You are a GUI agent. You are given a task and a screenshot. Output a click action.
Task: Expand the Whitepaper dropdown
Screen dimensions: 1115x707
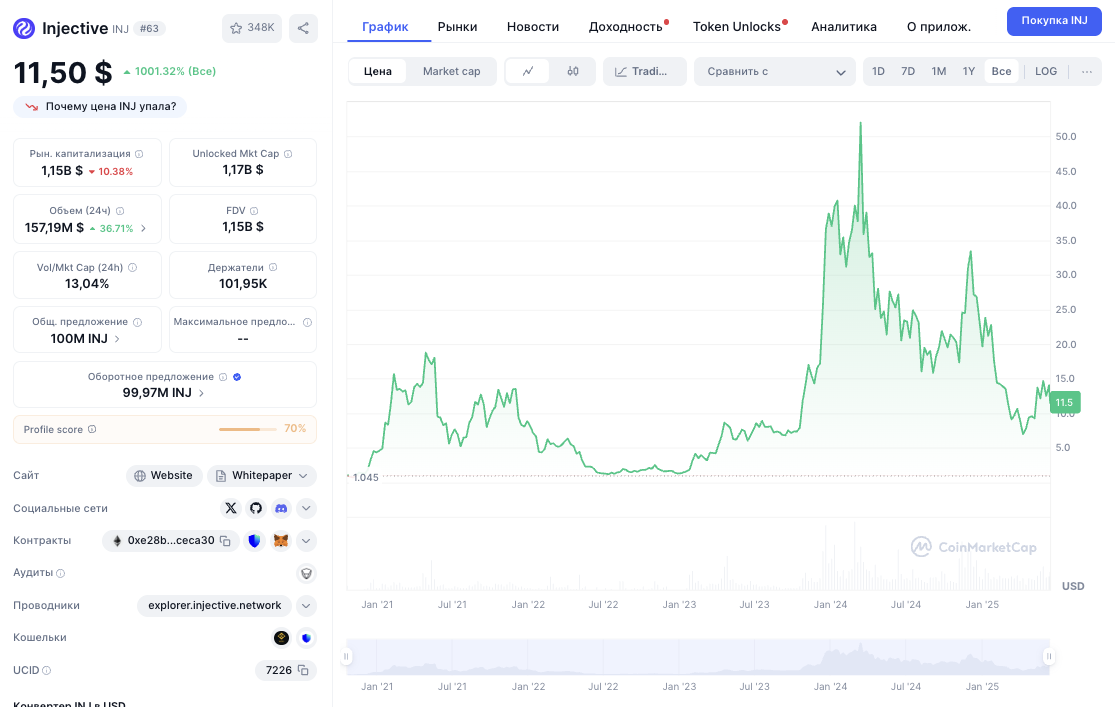point(304,475)
